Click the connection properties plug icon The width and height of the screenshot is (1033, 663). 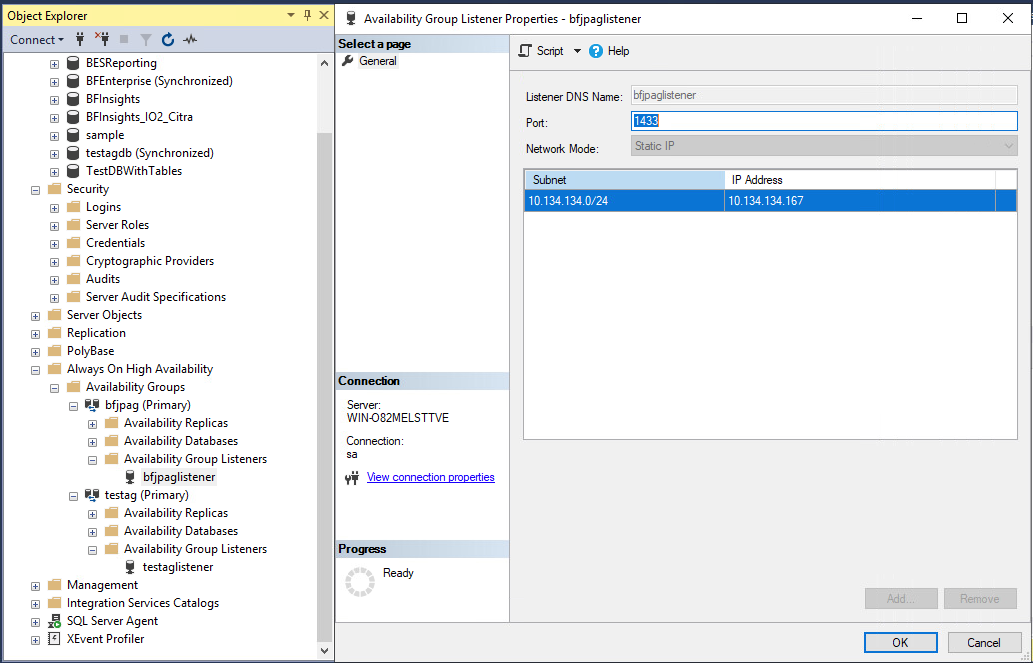[352, 478]
